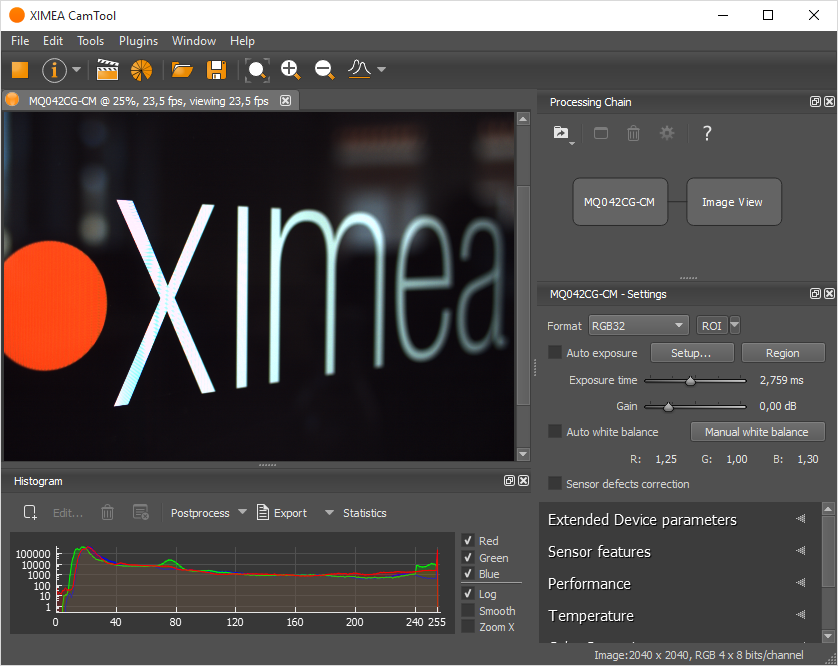Click the histogram curve toolbar icon
Image resolution: width=838 pixels, height=666 pixels.
coord(359,69)
